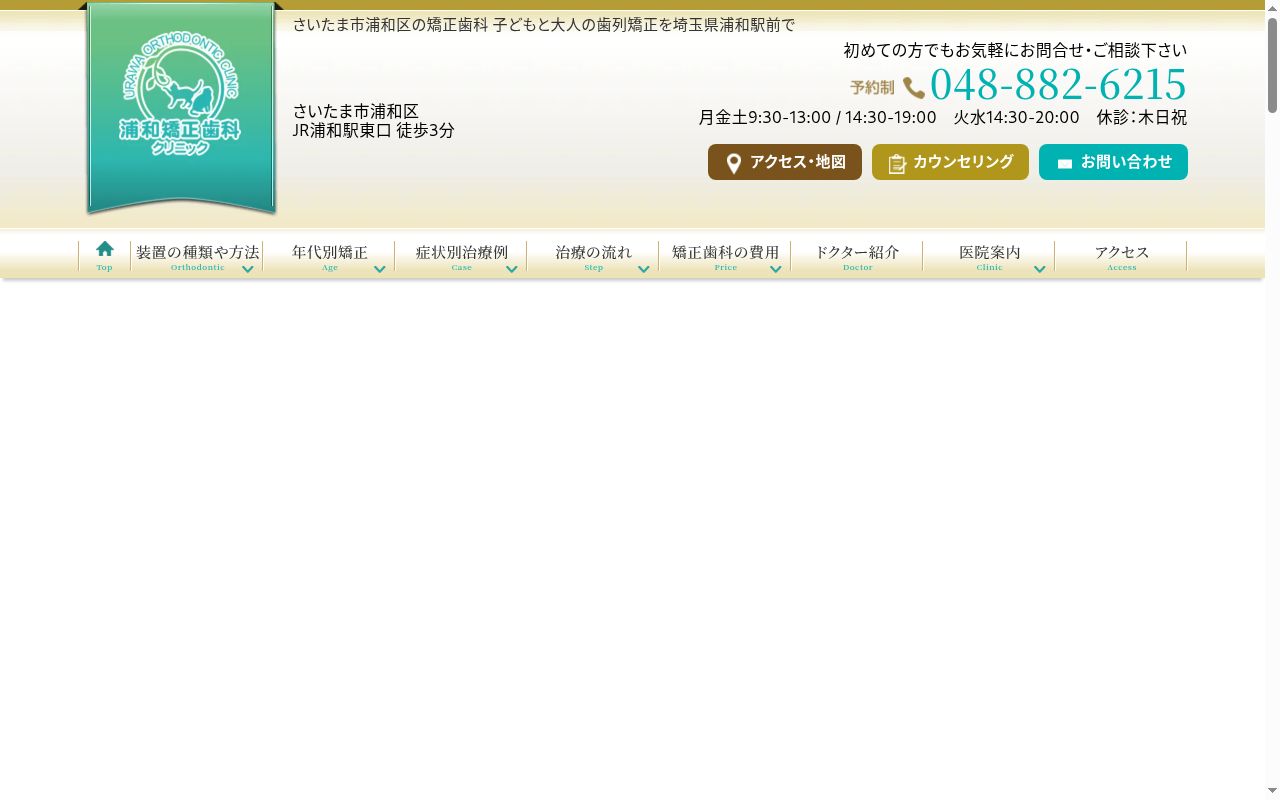Open the ドクター紹介 menu item
1280x800 pixels.
pyautogui.click(x=857, y=256)
